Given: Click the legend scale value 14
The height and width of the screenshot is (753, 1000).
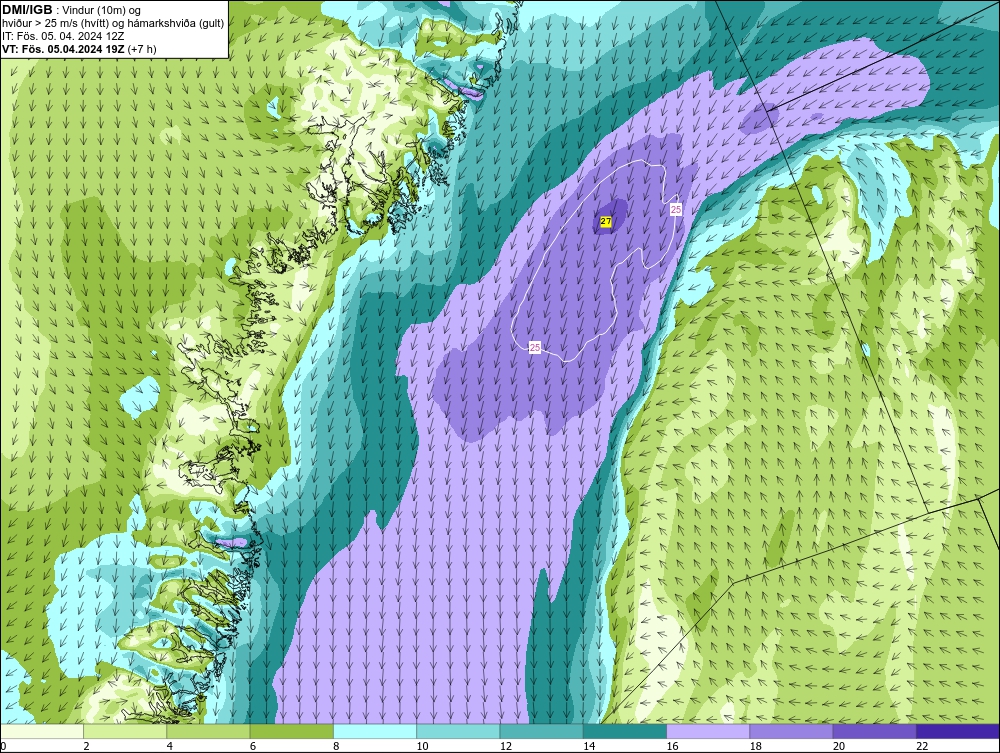Looking at the screenshot, I should pos(589,747).
